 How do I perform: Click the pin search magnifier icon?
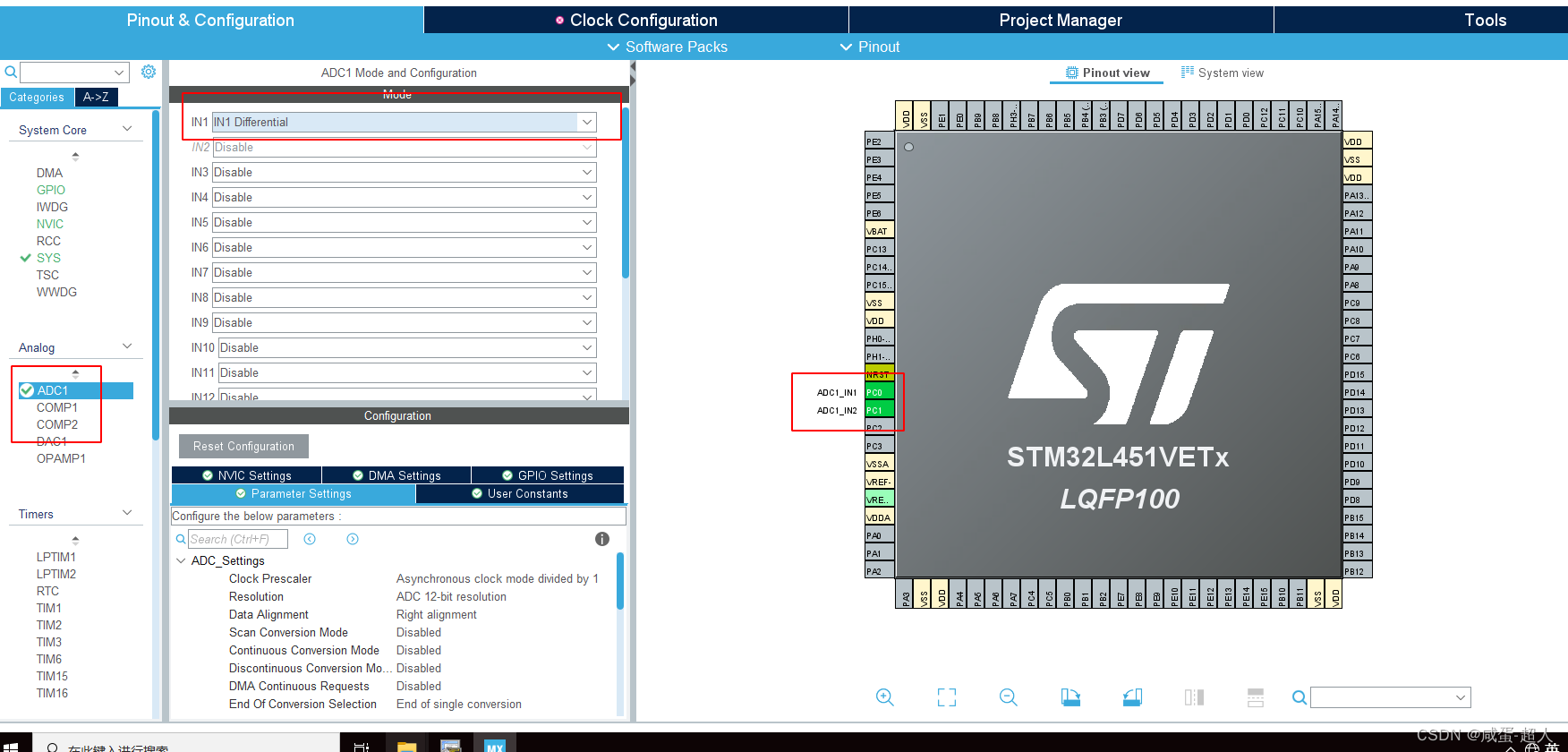click(1300, 697)
